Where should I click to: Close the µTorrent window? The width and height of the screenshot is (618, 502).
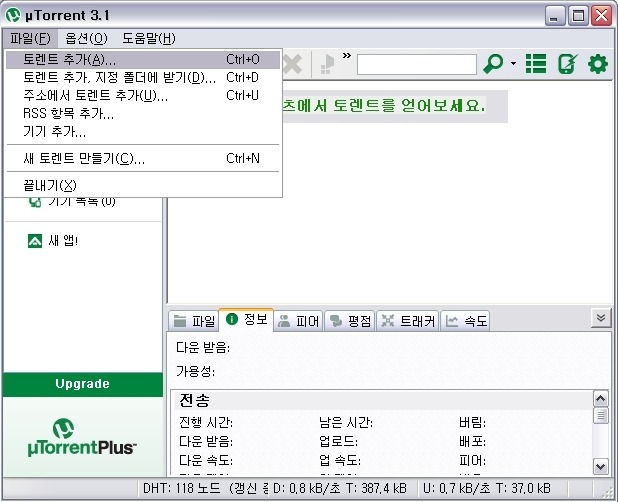(602, 16)
